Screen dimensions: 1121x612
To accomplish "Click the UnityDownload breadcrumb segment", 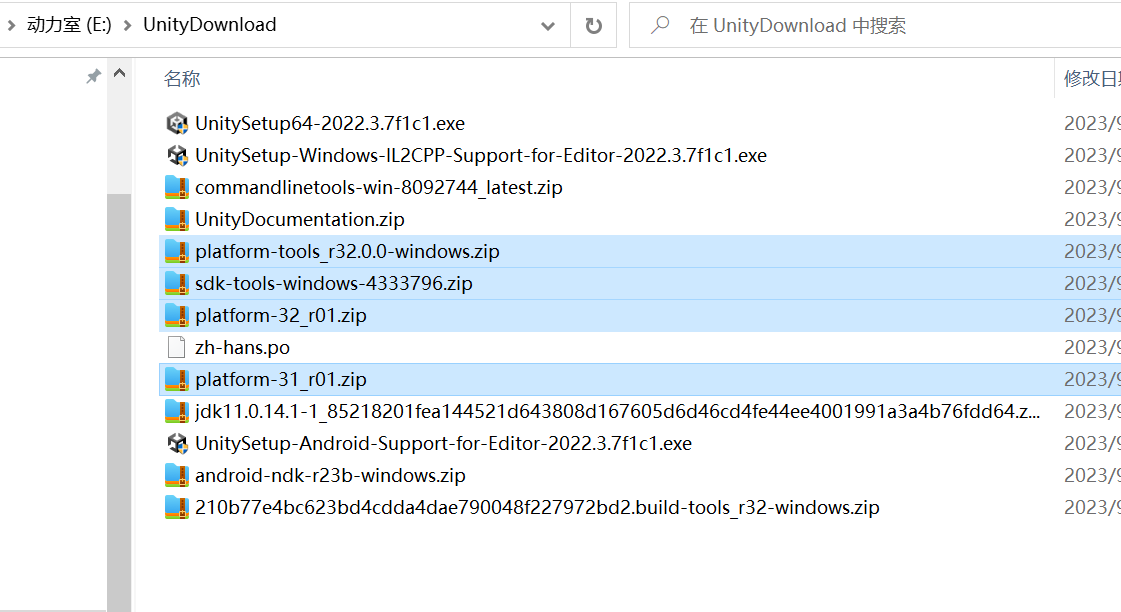I will (209, 25).
